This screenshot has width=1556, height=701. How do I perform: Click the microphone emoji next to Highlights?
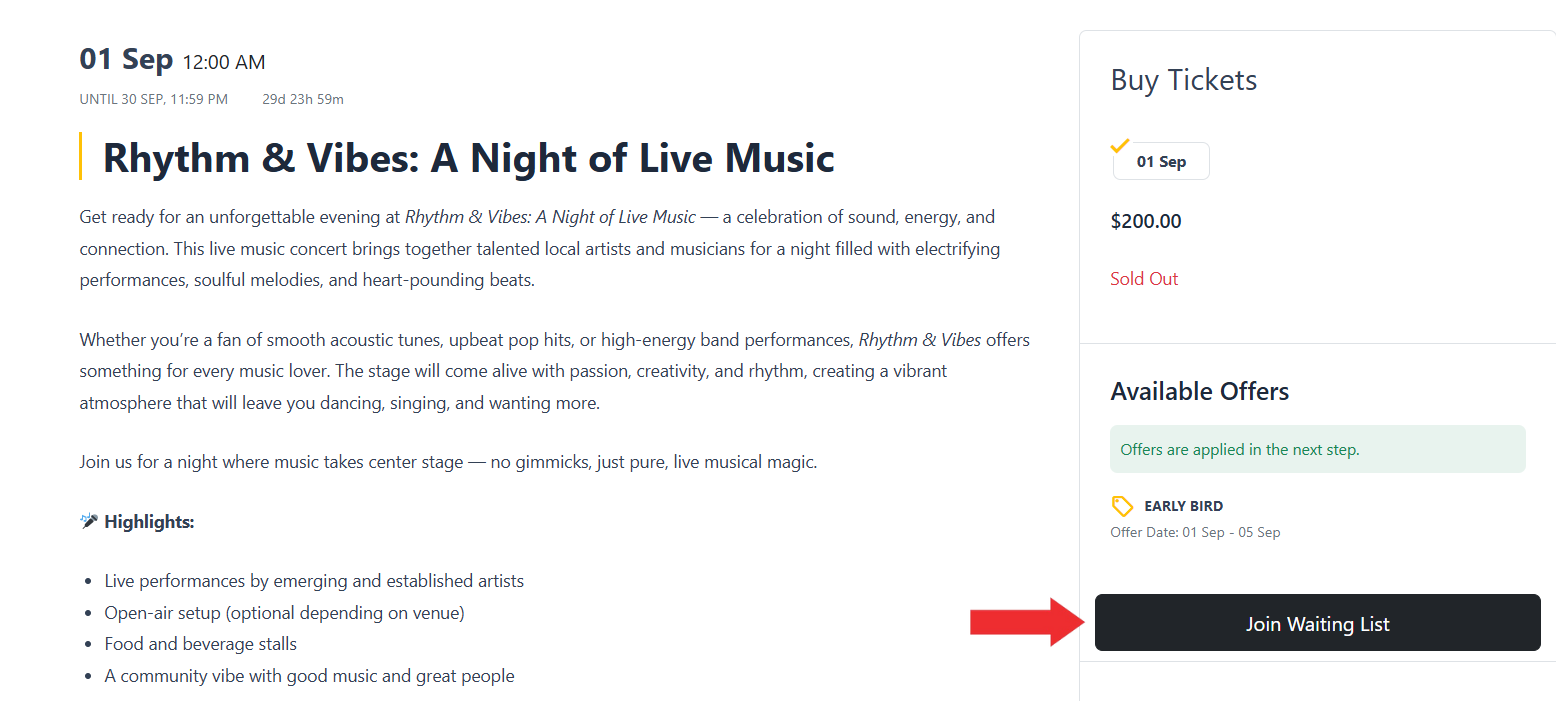89,521
